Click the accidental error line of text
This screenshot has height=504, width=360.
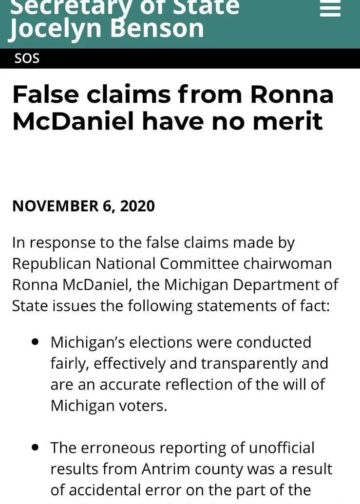[181, 490]
